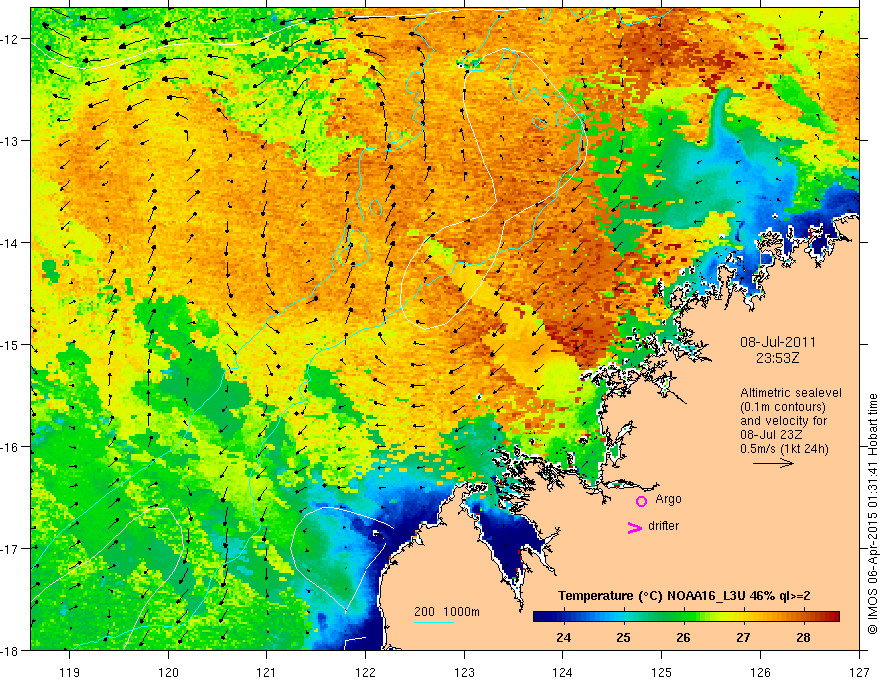Click the magenta drifter arrowhead legend symbol
880x680 pixels.
634,527
